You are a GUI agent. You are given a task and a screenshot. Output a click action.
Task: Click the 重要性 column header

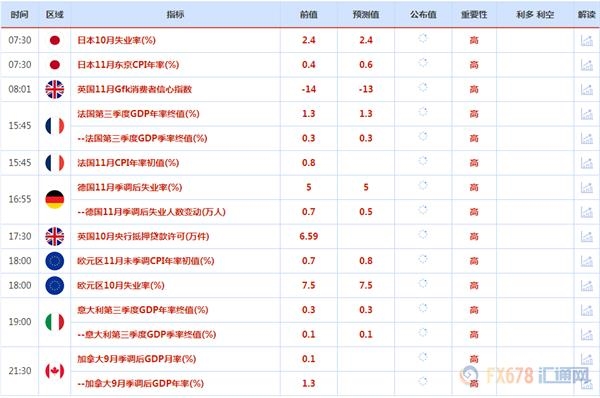474,15
